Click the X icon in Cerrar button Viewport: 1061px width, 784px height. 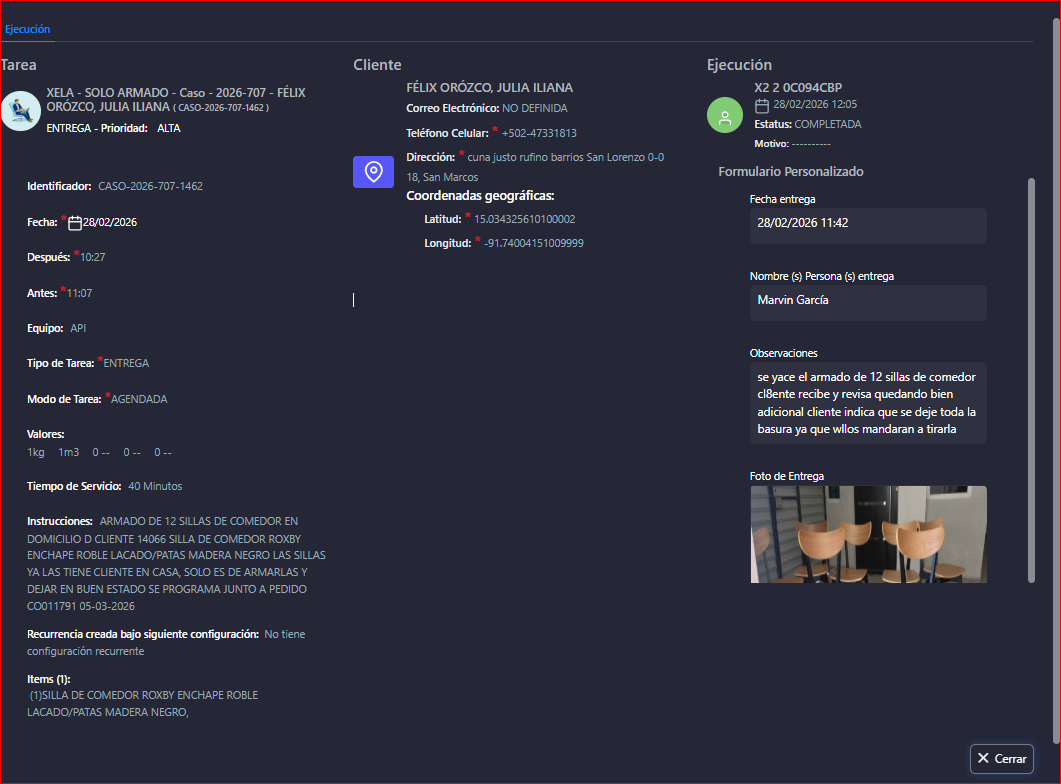point(983,759)
